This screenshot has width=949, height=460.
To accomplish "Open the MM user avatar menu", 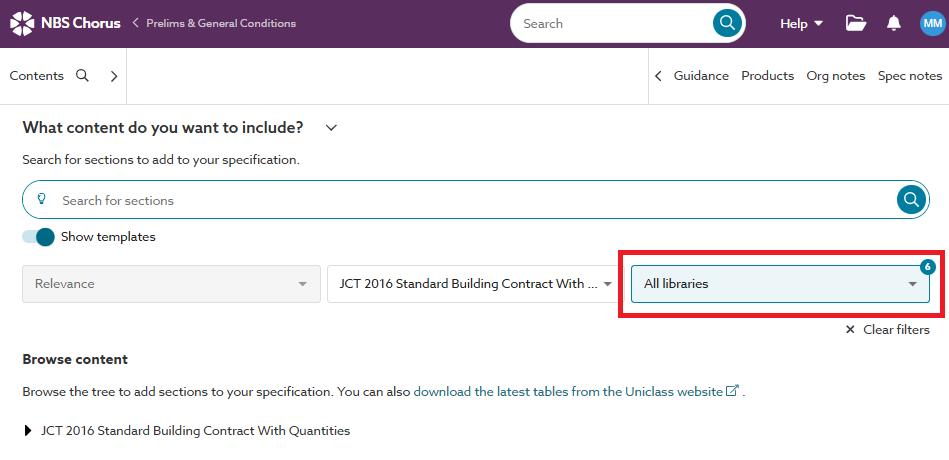I will [x=932, y=23].
